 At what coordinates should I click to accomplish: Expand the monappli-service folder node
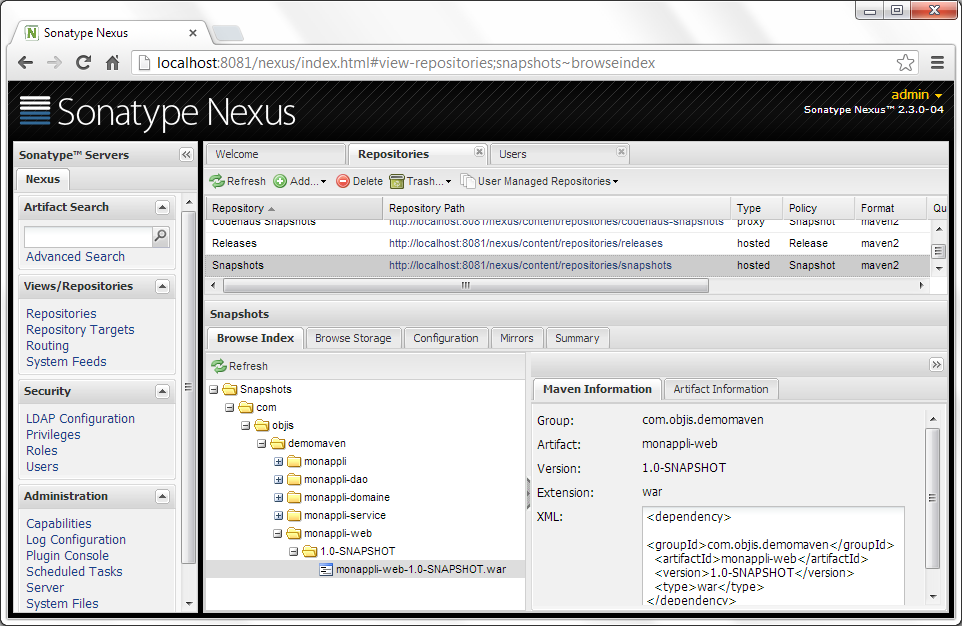click(x=279, y=516)
